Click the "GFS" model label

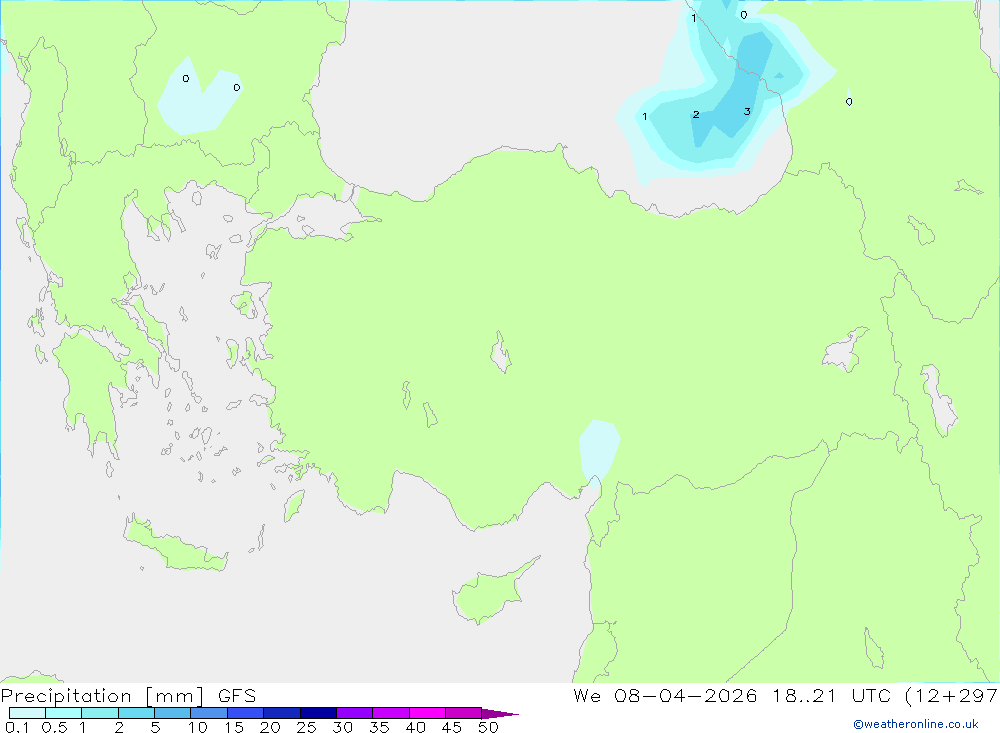click(237, 696)
